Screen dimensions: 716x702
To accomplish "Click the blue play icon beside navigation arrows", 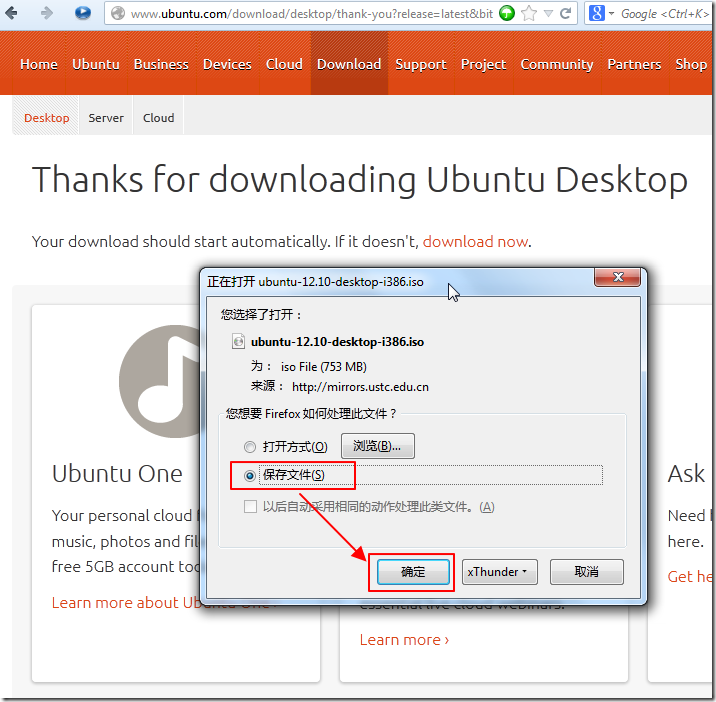I will pos(83,13).
